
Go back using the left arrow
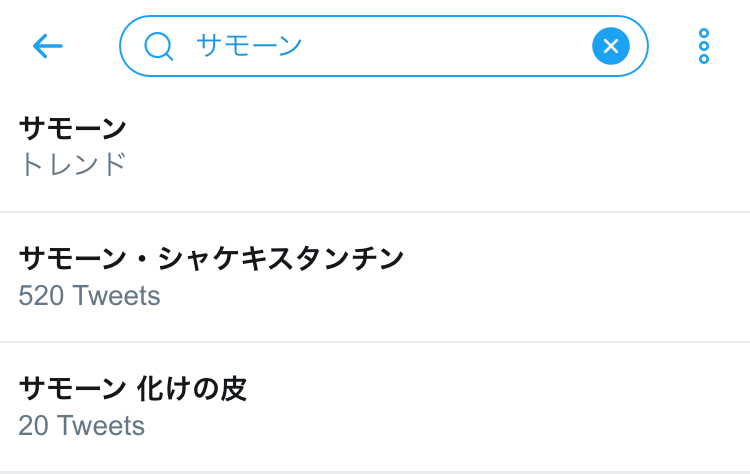(x=47, y=46)
